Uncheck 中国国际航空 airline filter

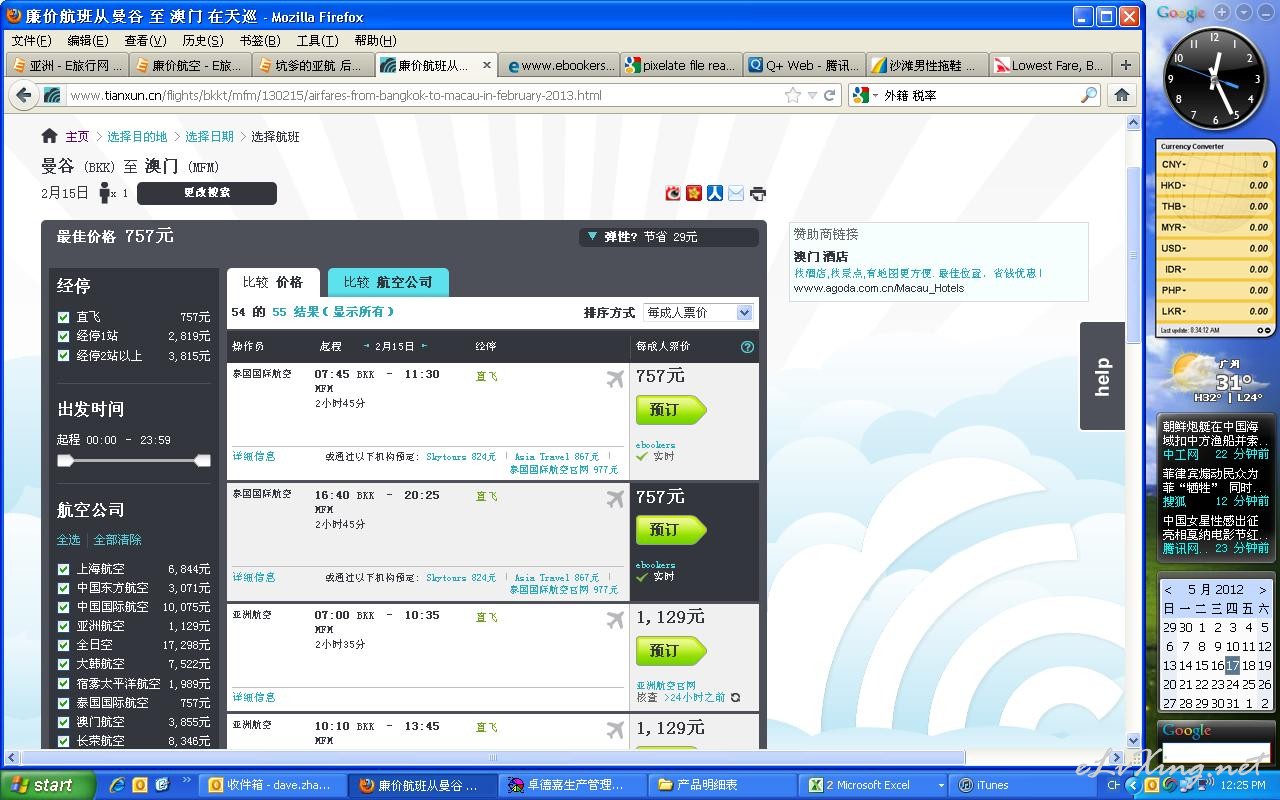tap(64, 607)
